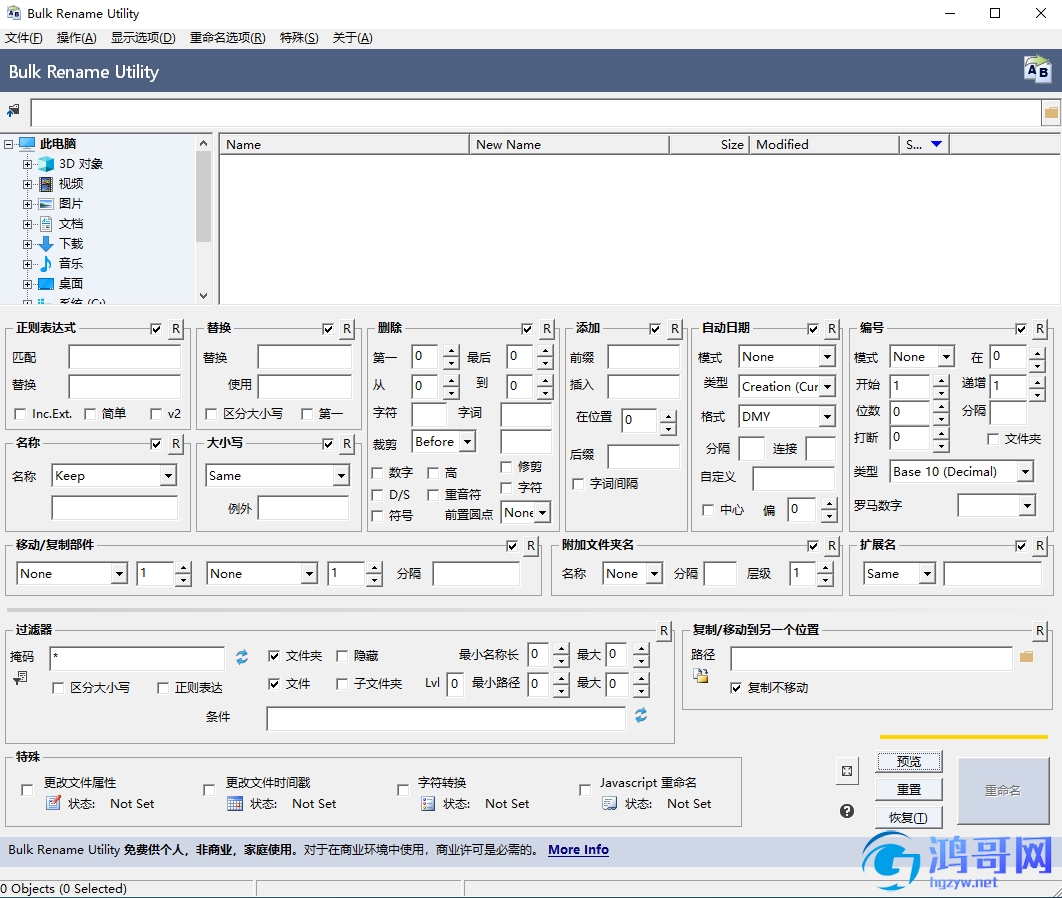Open the Base 10 (Decimal) dropdown
Image resolution: width=1062 pixels, height=898 pixels.
tap(1025, 471)
